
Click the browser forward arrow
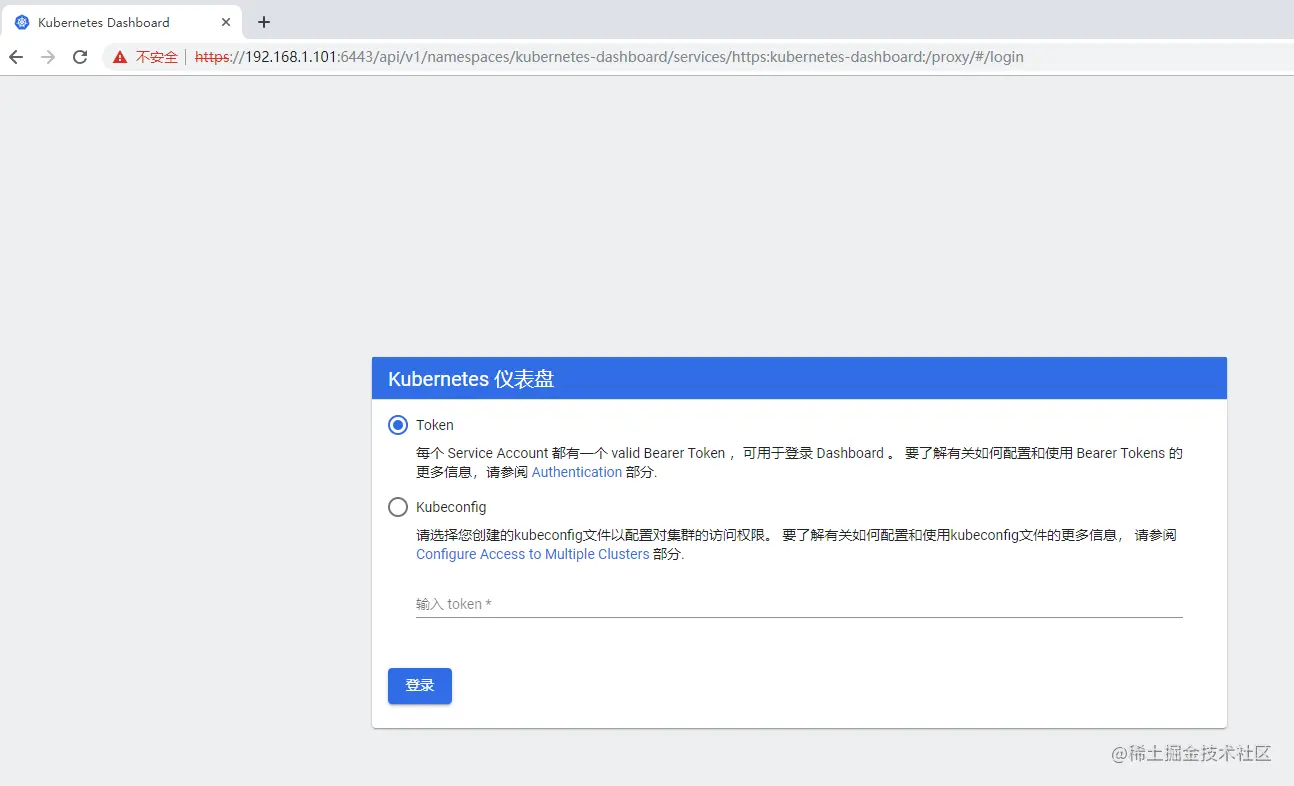(48, 57)
